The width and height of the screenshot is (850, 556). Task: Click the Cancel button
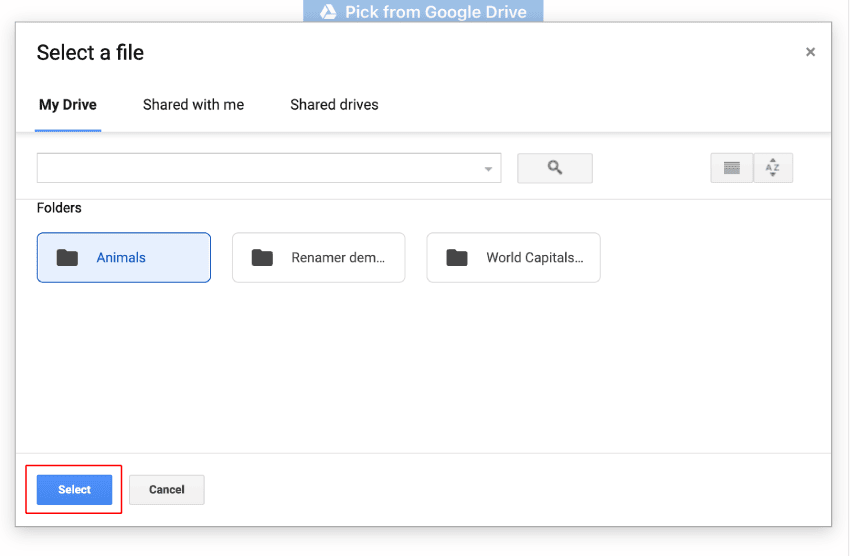click(x=167, y=490)
